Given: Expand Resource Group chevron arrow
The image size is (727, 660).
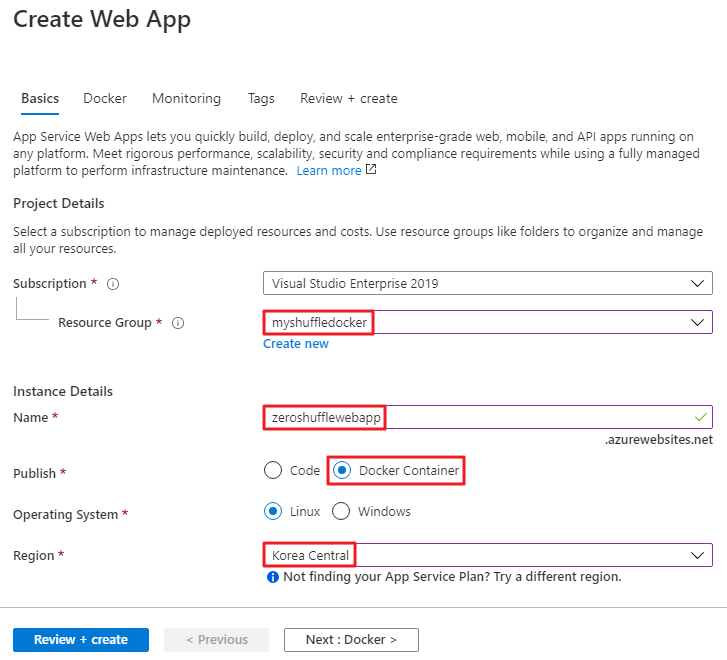Looking at the screenshot, I should [697, 322].
